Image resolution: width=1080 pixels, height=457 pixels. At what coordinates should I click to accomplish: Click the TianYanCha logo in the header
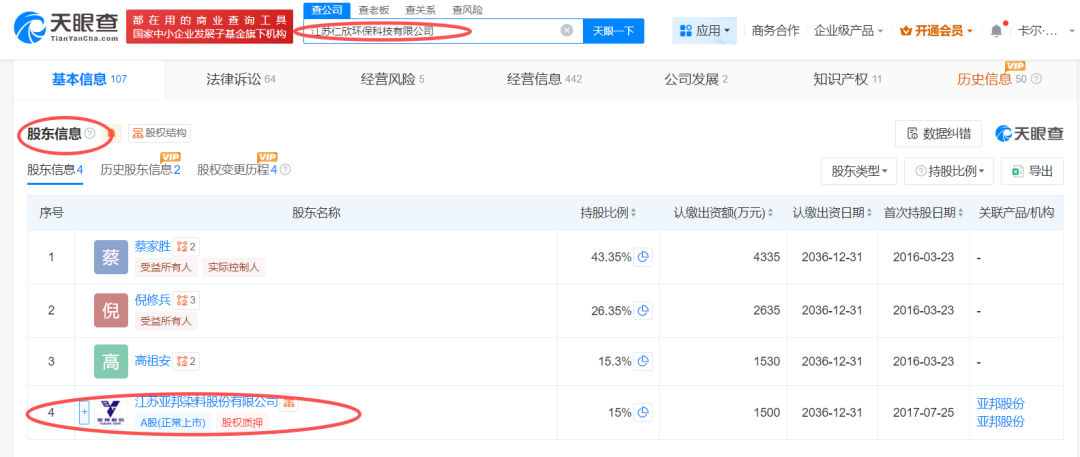pyautogui.click(x=63, y=26)
